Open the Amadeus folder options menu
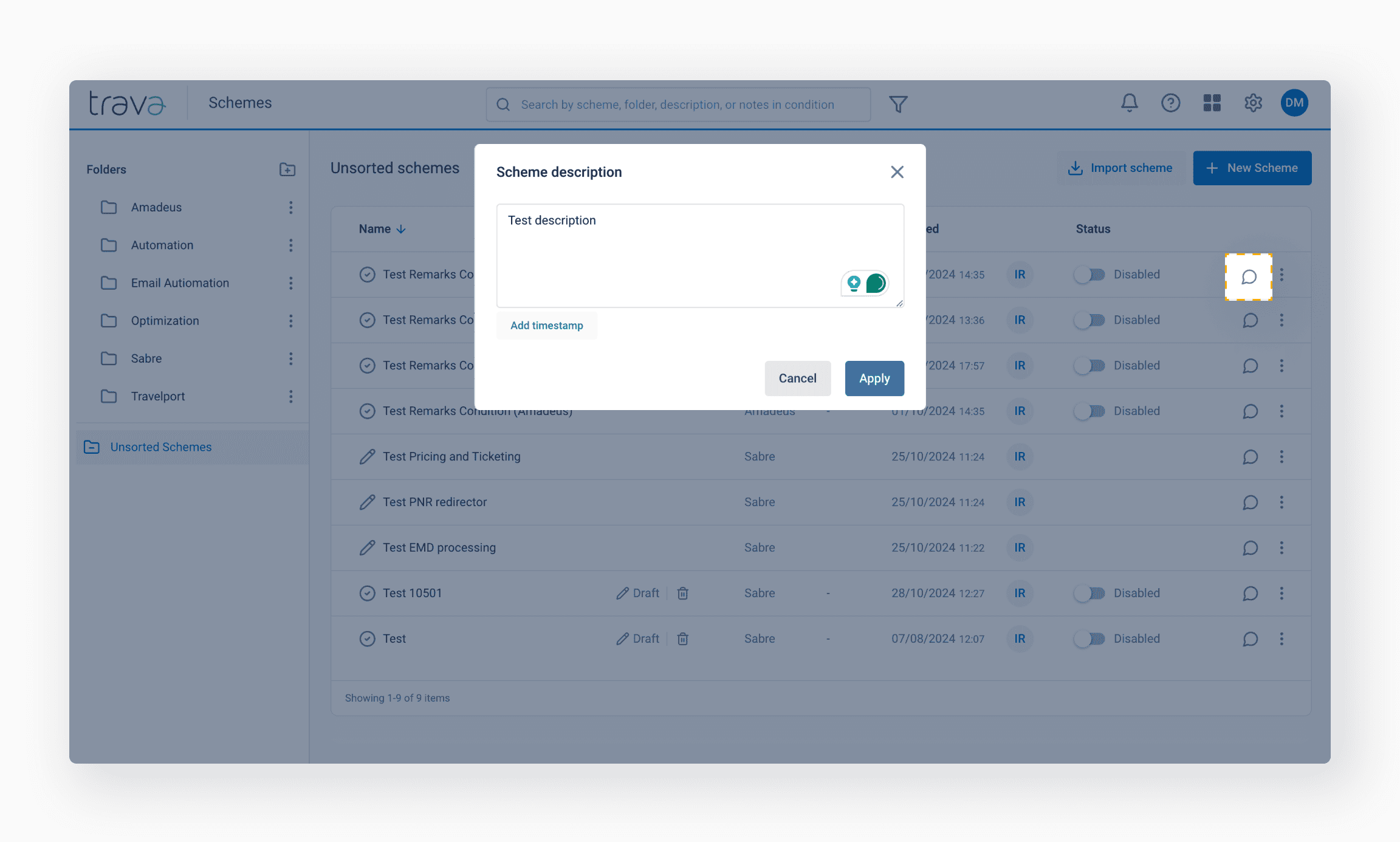 291,208
